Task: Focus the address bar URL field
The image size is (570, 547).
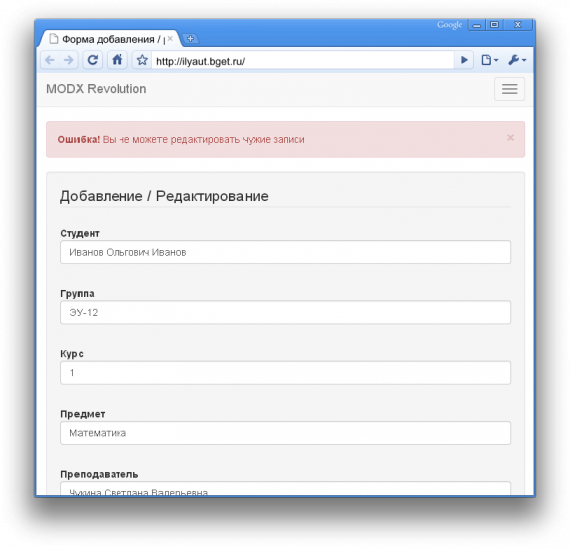Action: coord(302,61)
